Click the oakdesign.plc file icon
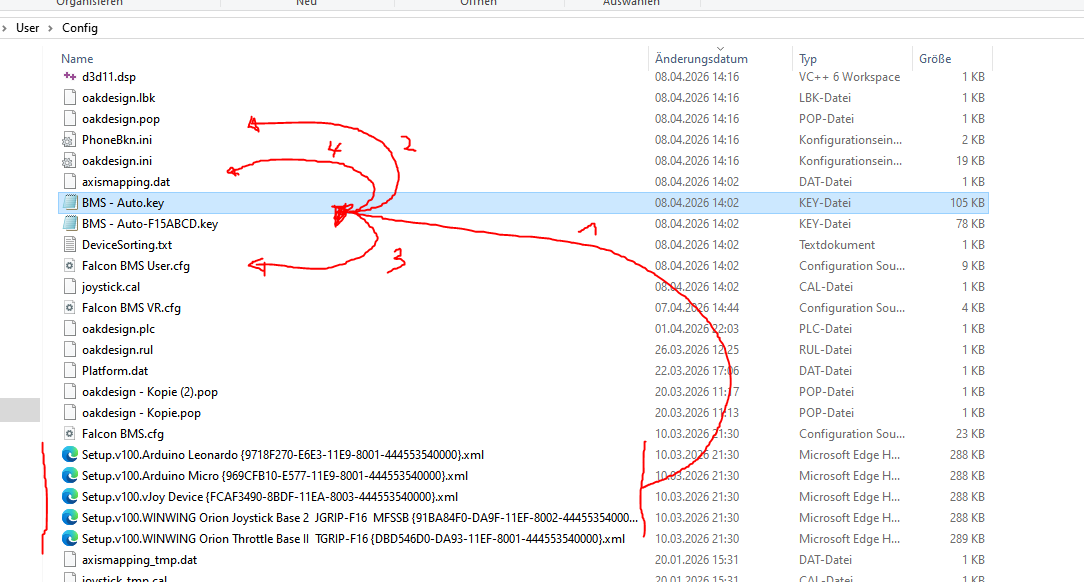Viewport: 1084px width, 582px height. [69, 328]
